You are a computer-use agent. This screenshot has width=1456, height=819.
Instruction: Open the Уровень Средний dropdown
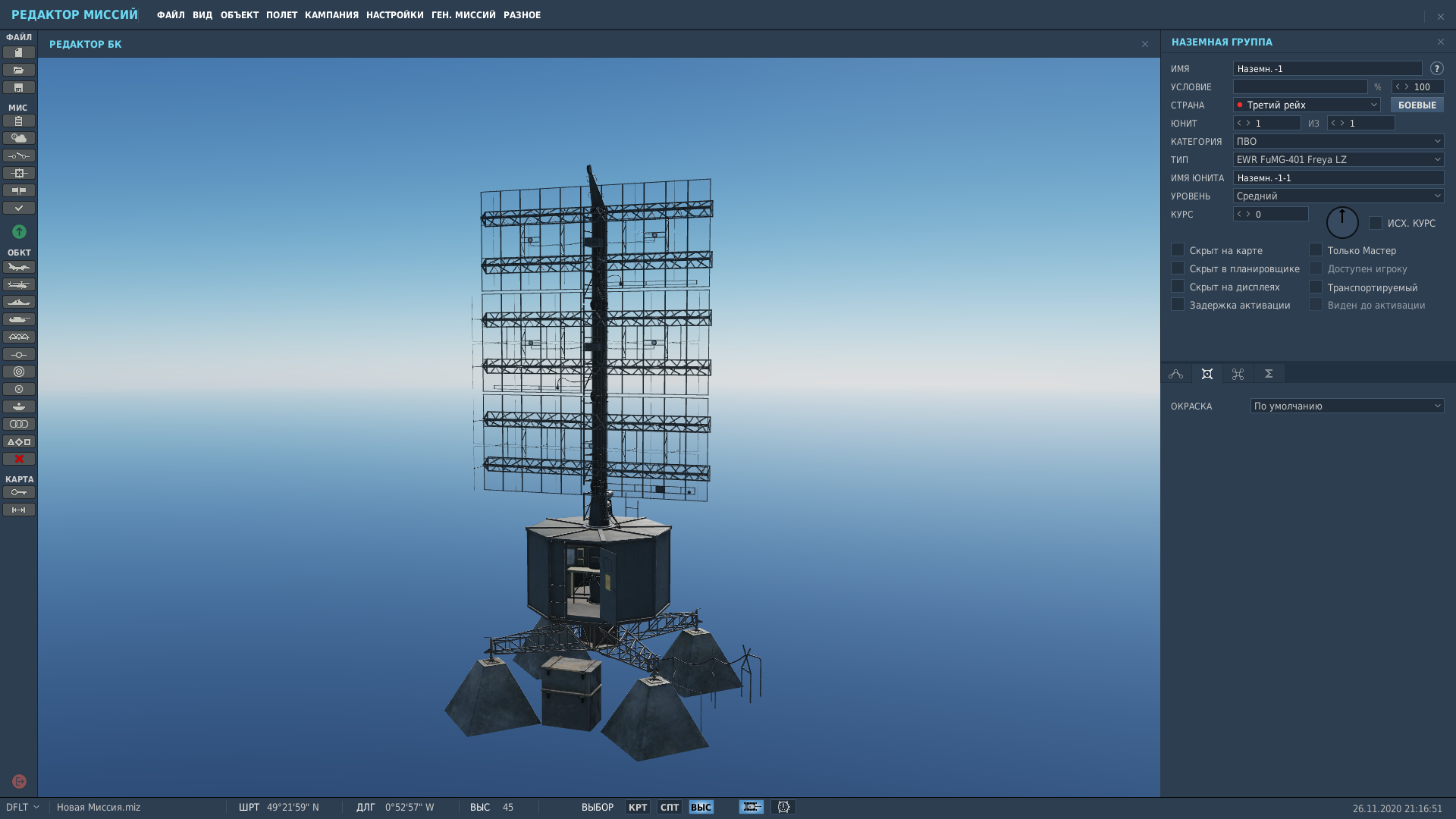[x=1338, y=196]
